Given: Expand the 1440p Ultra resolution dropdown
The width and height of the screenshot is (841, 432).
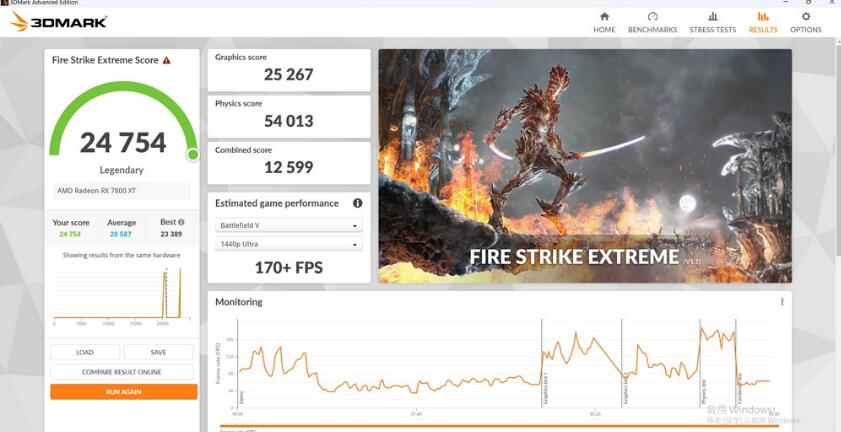Looking at the screenshot, I should point(288,244).
